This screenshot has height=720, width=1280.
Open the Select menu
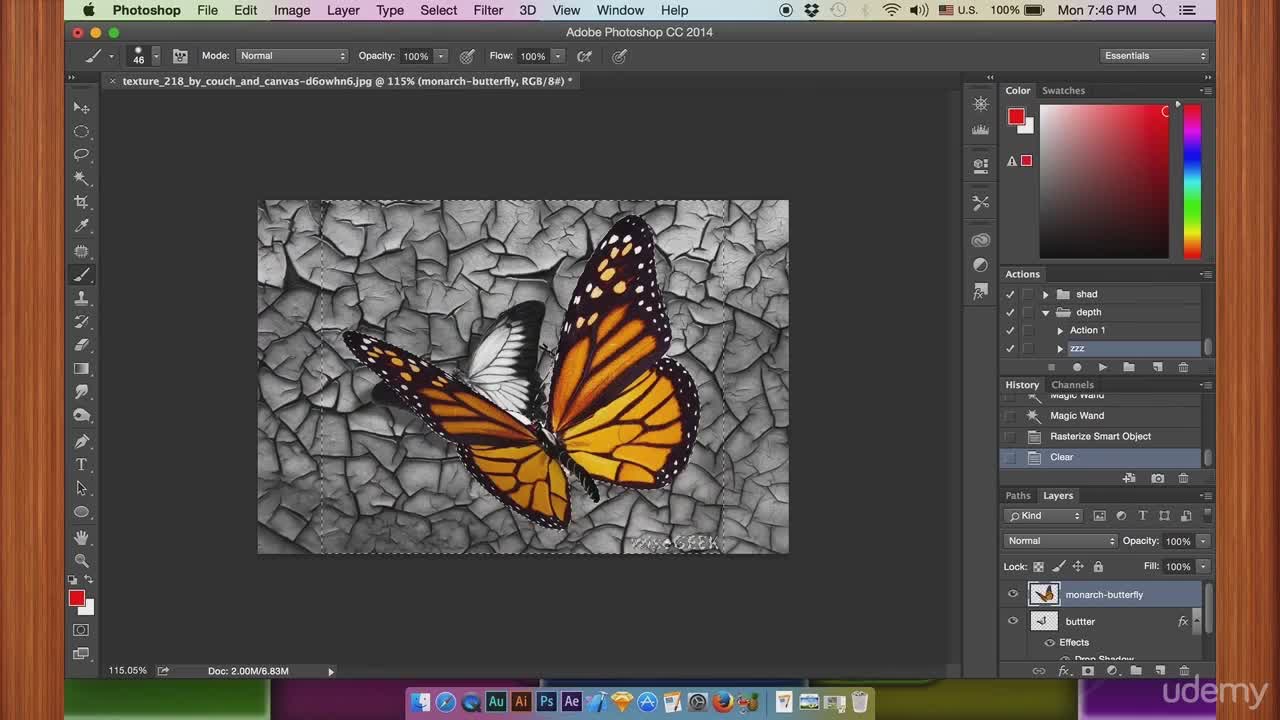click(x=438, y=10)
